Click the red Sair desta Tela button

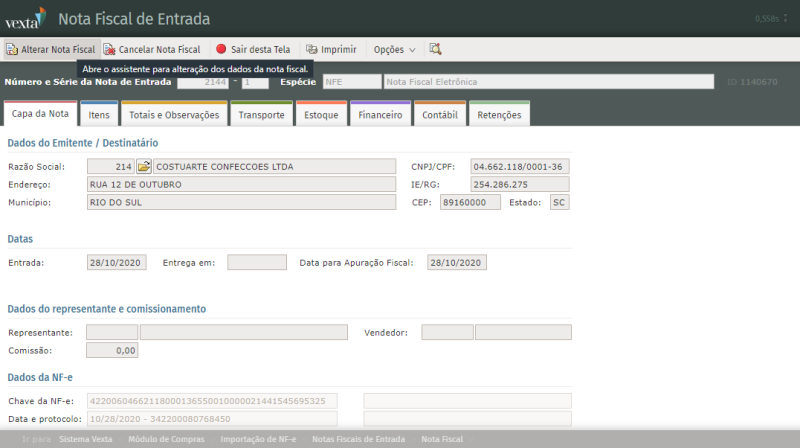[x=253, y=49]
